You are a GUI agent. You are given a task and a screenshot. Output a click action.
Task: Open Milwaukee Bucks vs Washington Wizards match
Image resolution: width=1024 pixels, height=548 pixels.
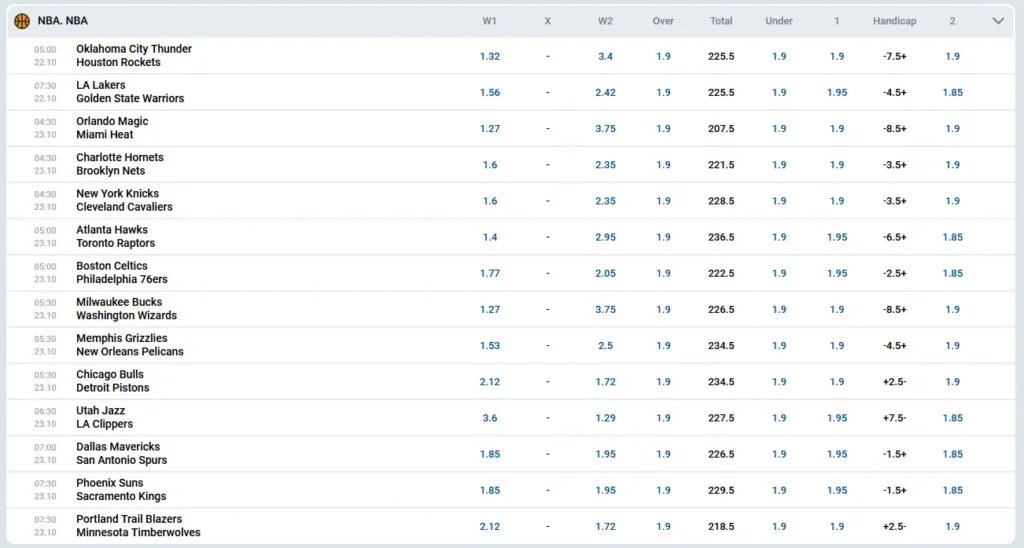coord(126,309)
